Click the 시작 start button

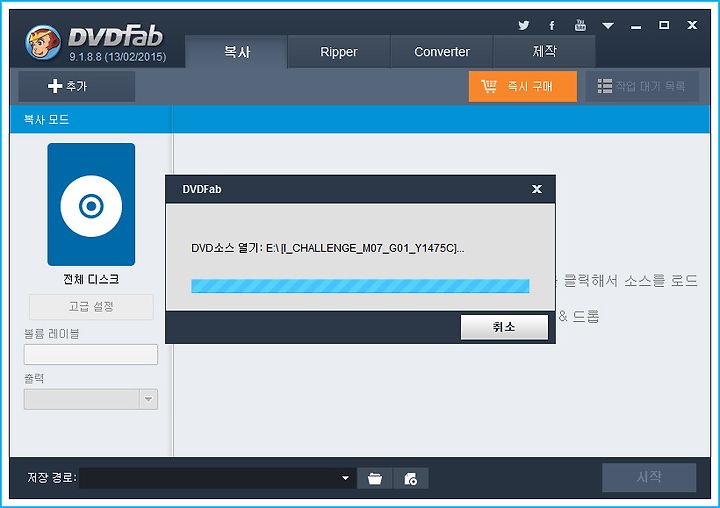click(649, 477)
